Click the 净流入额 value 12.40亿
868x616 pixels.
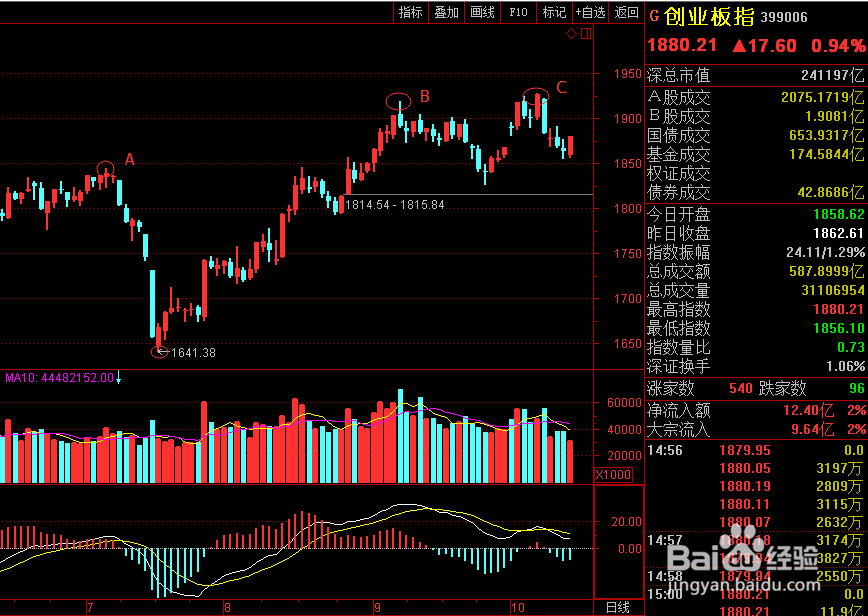[x=808, y=411]
